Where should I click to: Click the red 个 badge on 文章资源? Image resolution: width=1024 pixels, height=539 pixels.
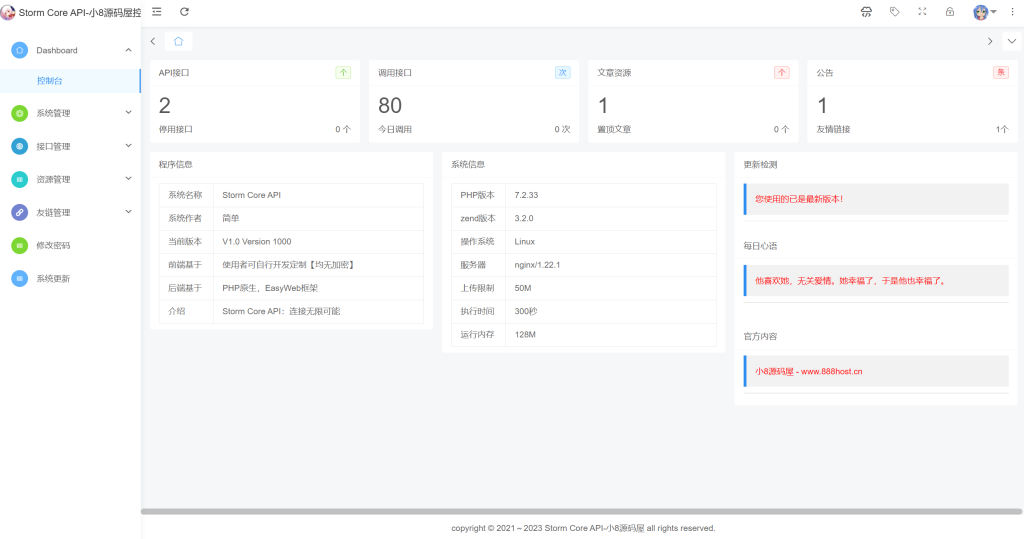[782, 73]
